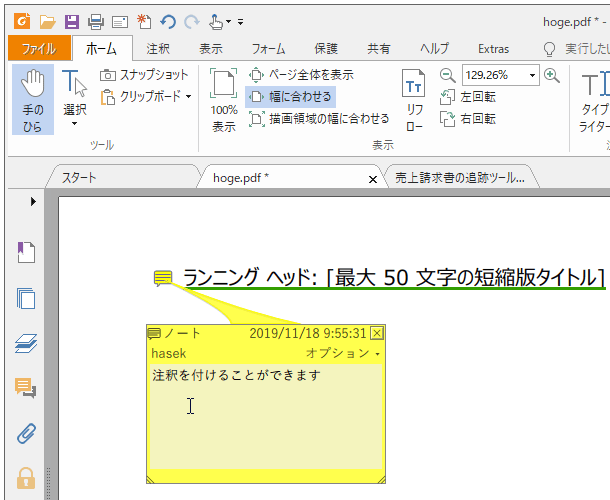Zoom in with the plus magnifier
Image resolution: width=610 pixels, height=500 pixels.
point(552,75)
